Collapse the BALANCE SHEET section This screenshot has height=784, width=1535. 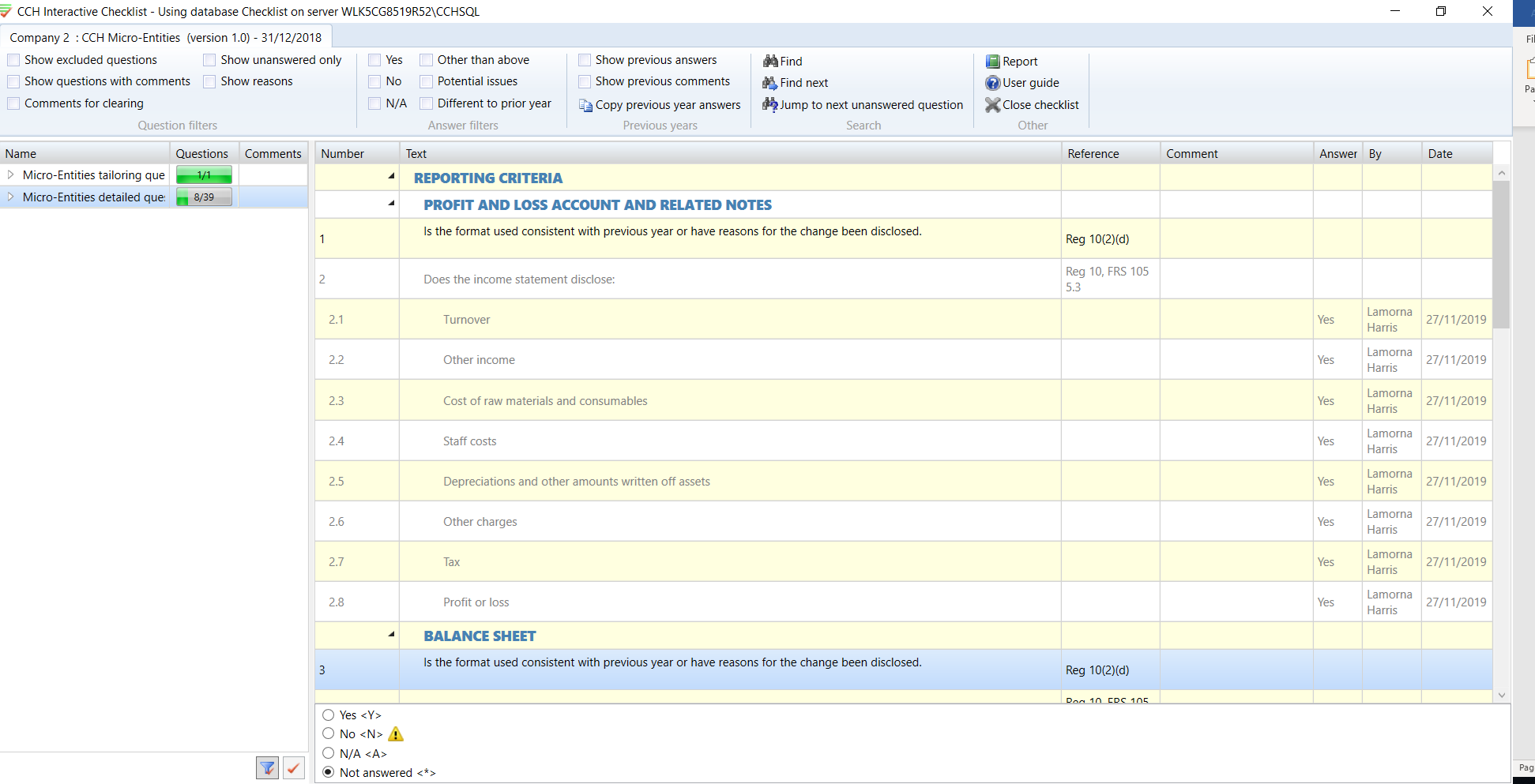pyautogui.click(x=391, y=634)
